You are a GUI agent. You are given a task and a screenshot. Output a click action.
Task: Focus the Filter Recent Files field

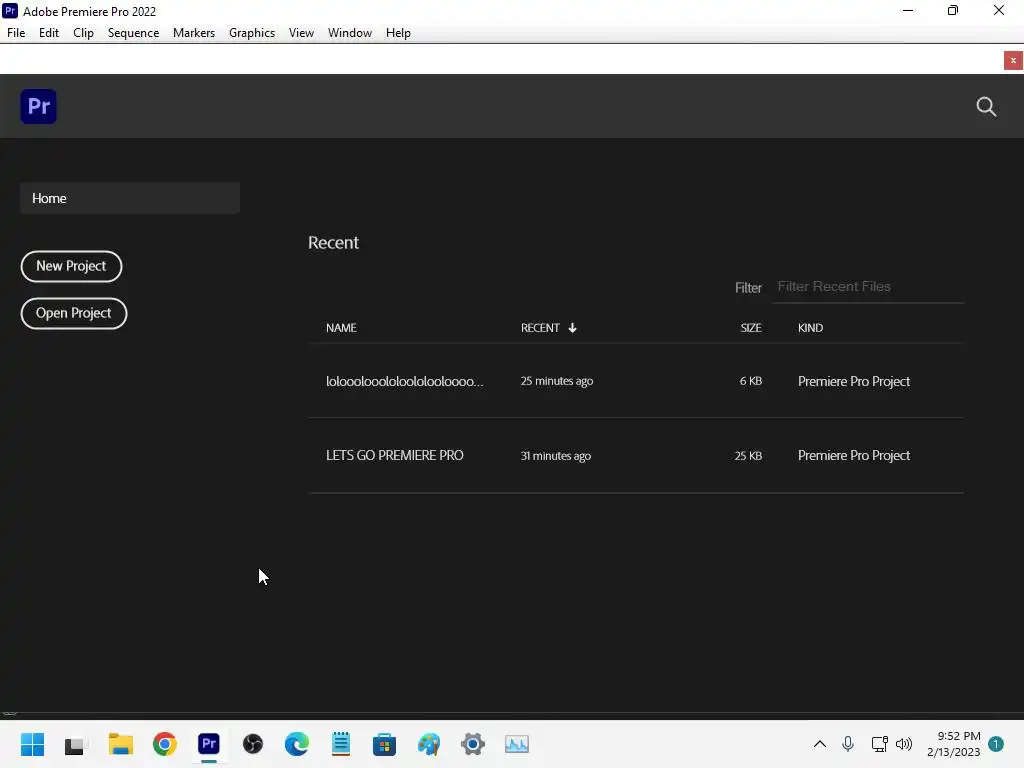tap(868, 287)
